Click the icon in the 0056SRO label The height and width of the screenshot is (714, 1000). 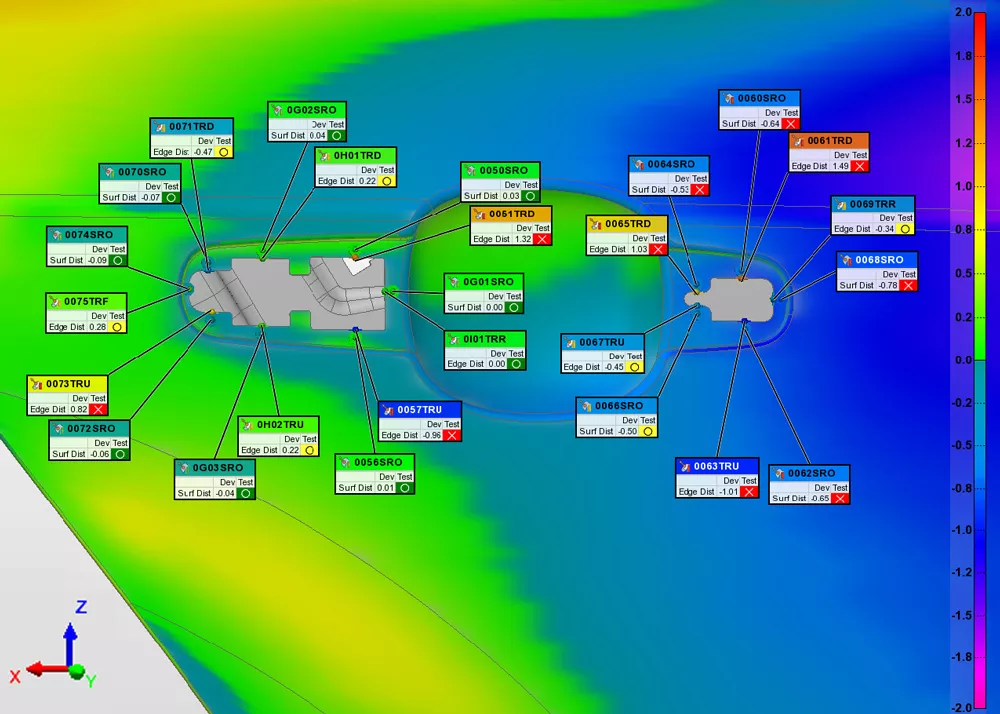pyautogui.click(x=345, y=462)
